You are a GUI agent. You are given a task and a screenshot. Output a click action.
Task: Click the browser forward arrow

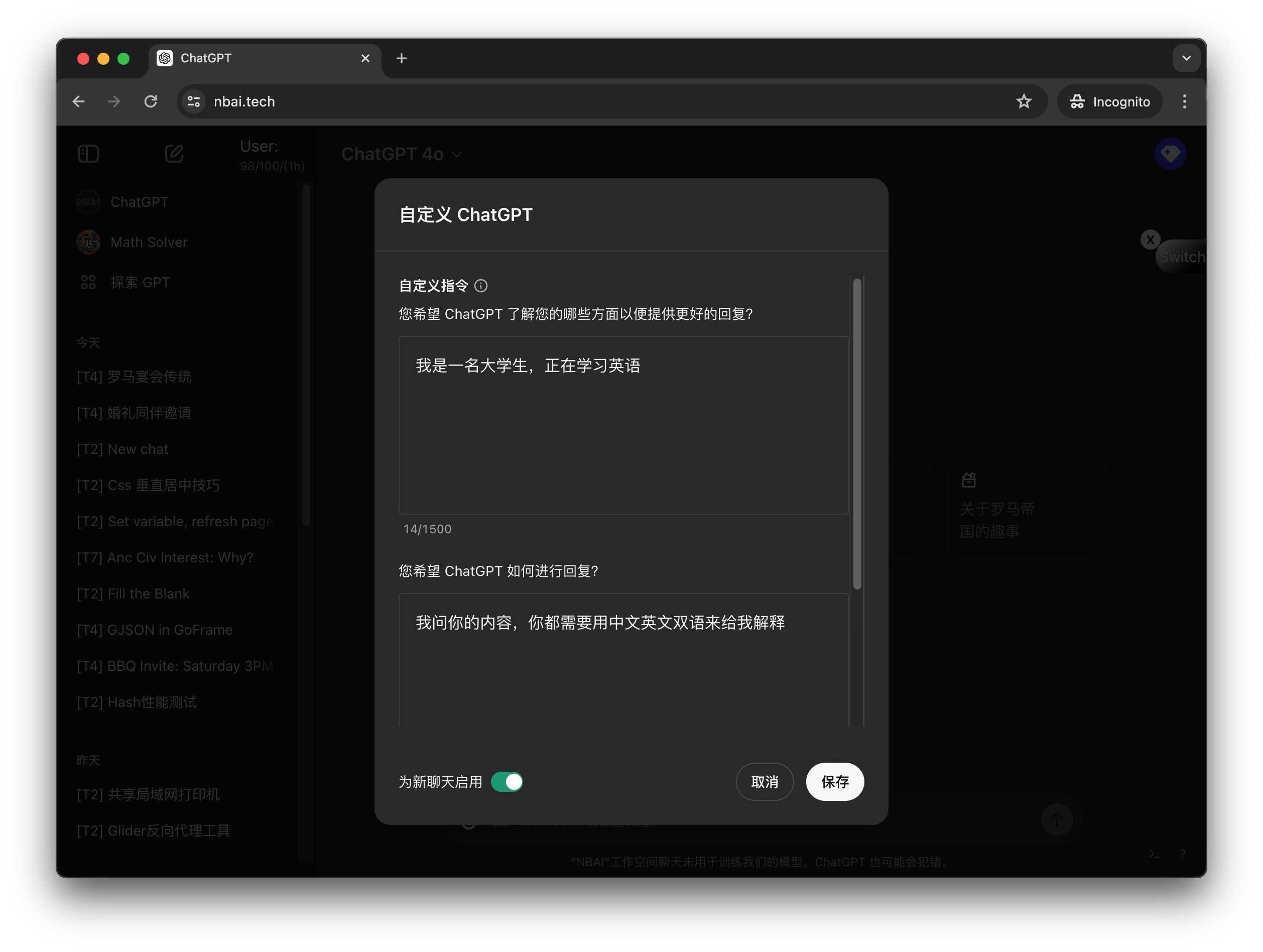pyautogui.click(x=114, y=101)
